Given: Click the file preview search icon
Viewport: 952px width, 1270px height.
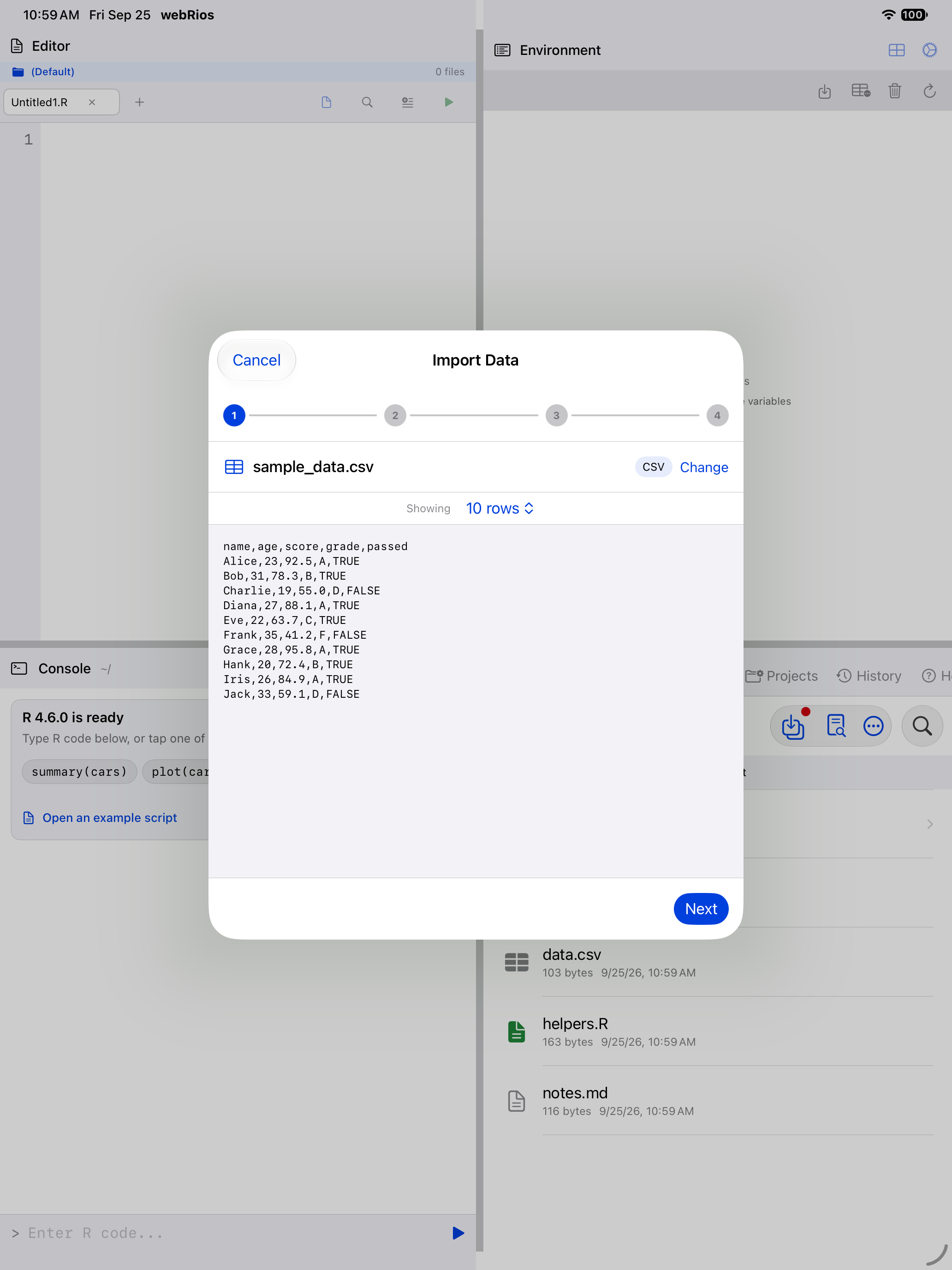Looking at the screenshot, I should (x=835, y=726).
